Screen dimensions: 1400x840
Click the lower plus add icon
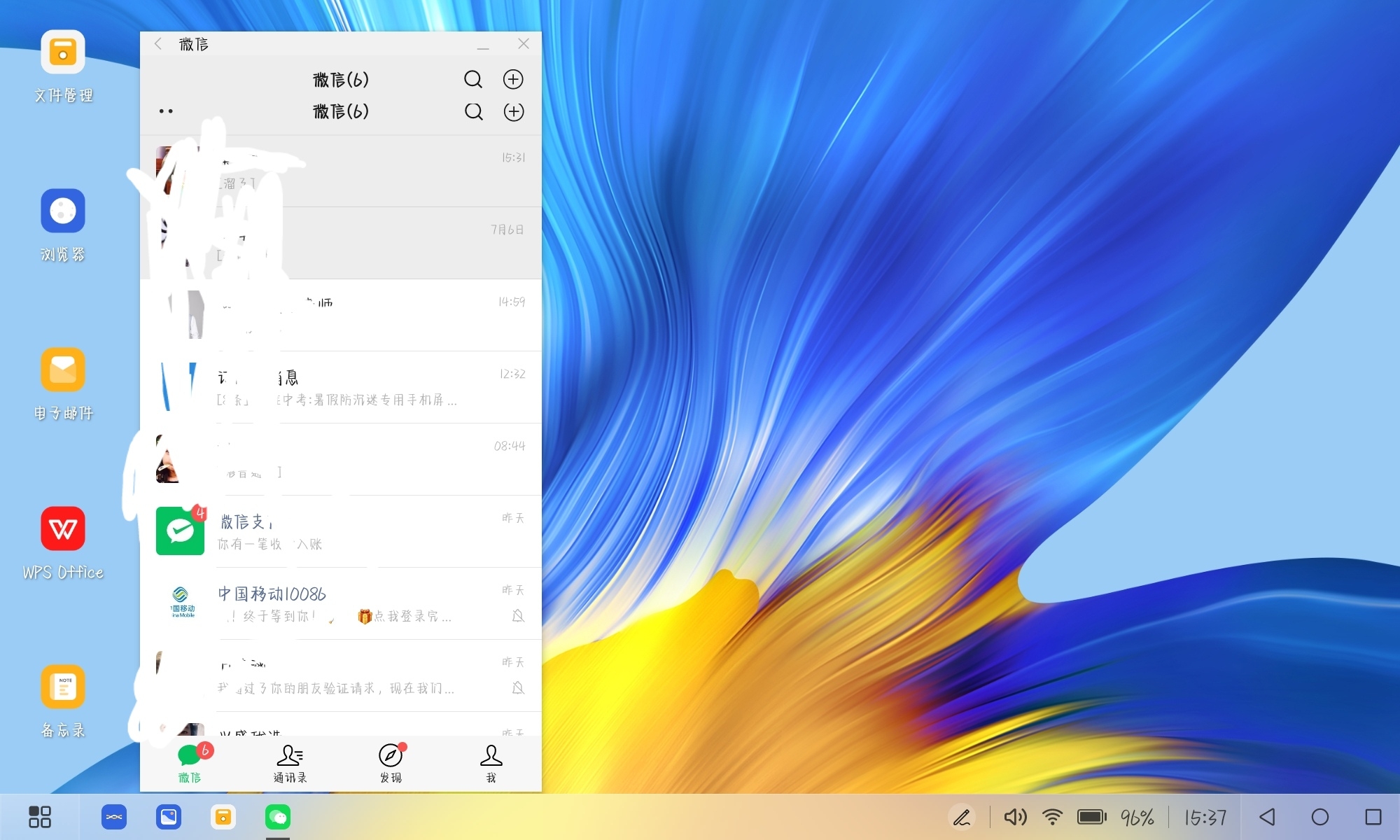514,111
